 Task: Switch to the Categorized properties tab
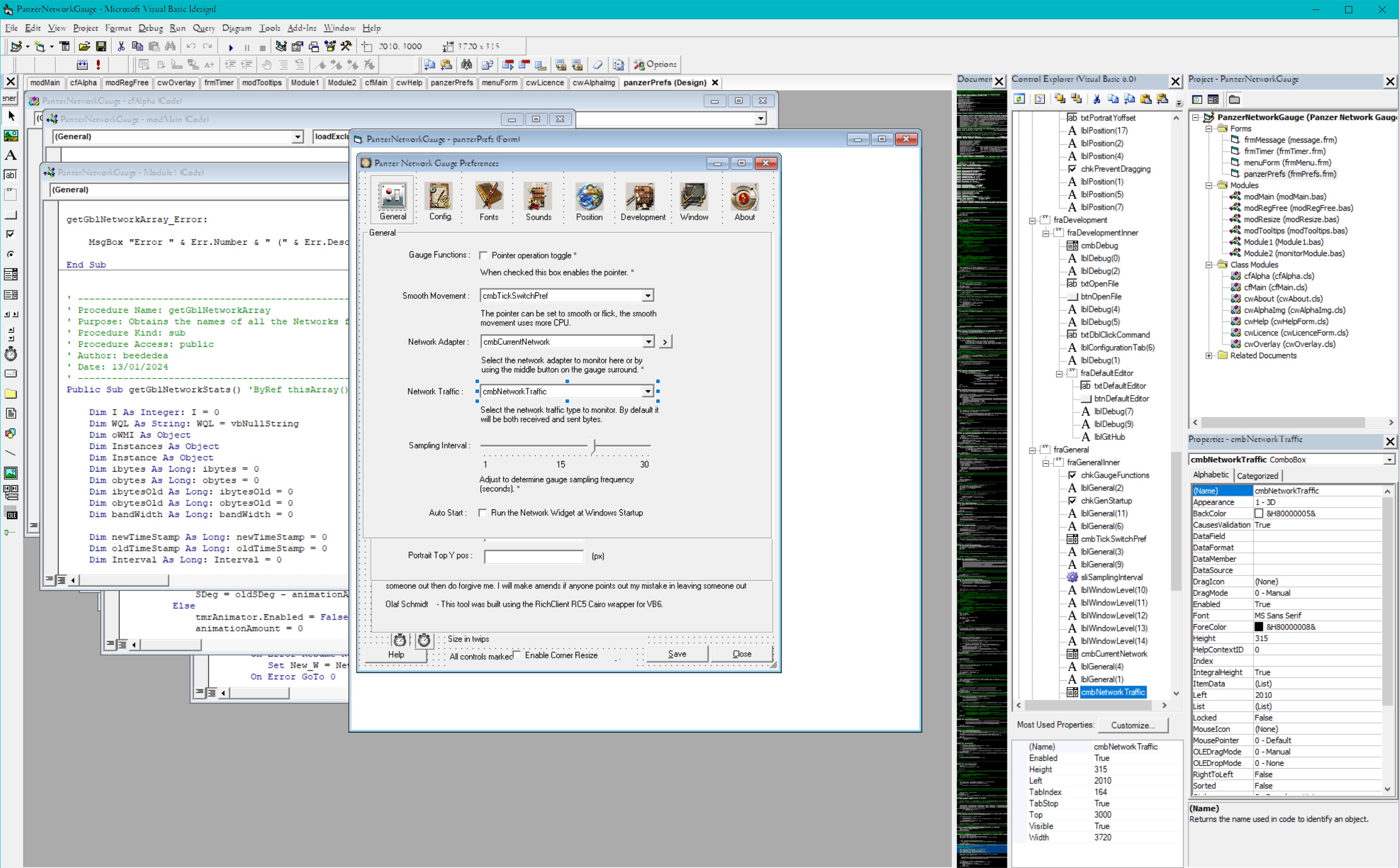pos(1257,475)
